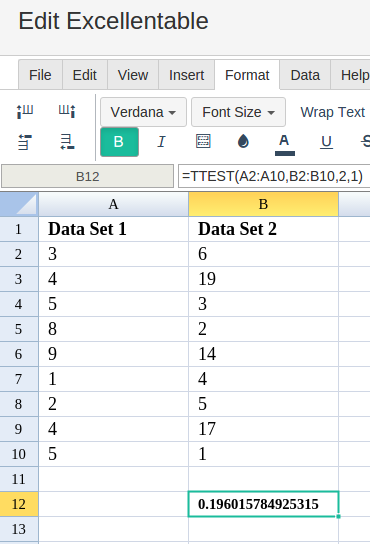
Task: Select the whole sheet corner box
Action: [19, 204]
